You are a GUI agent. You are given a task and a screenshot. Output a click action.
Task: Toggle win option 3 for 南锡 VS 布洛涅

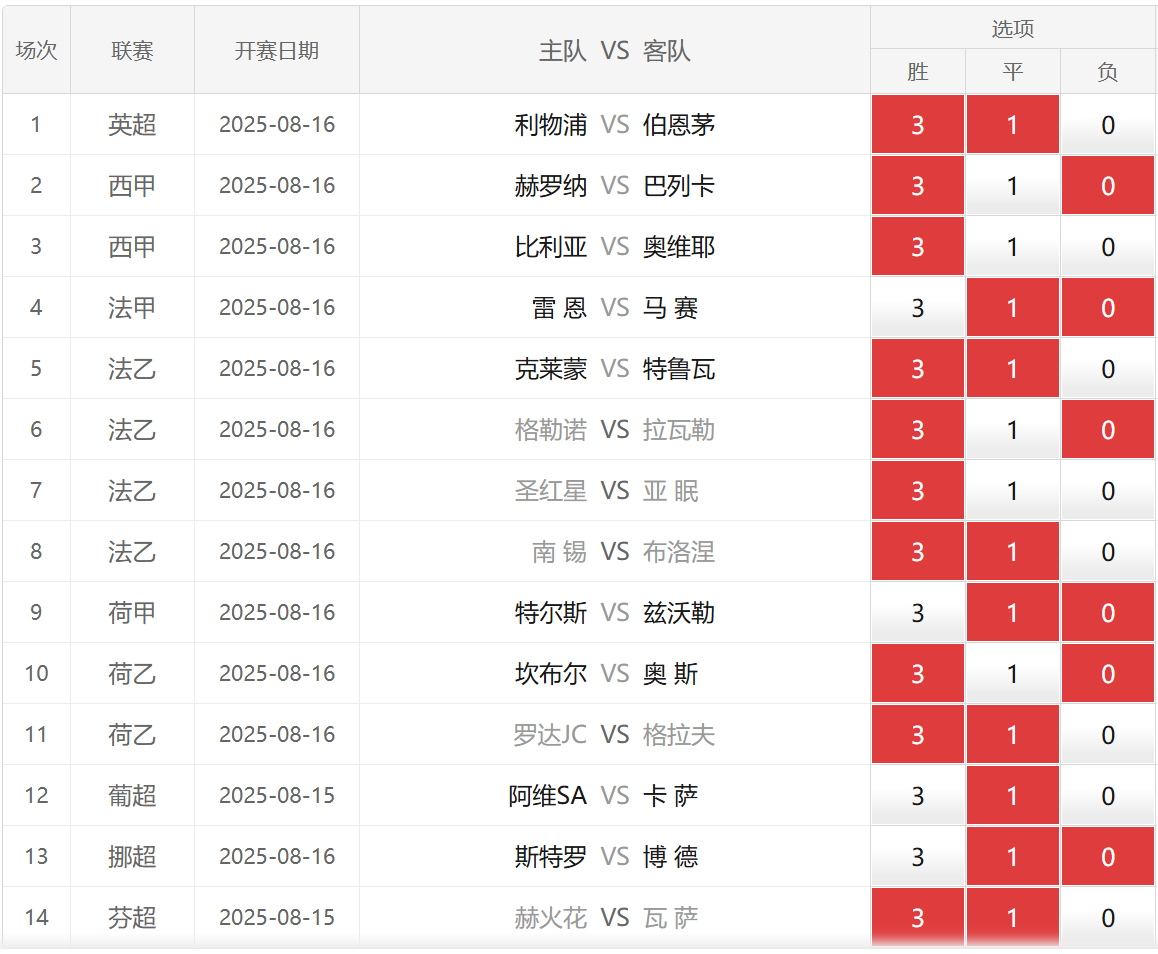pos(917,552)
